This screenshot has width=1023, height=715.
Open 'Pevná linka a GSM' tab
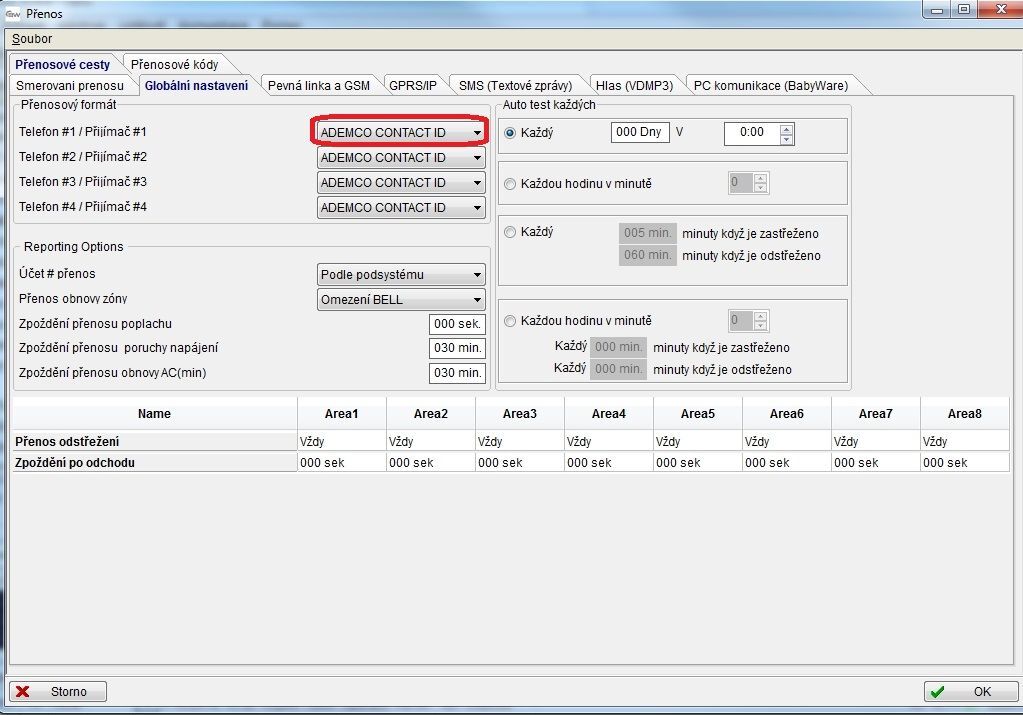(319, 86)
